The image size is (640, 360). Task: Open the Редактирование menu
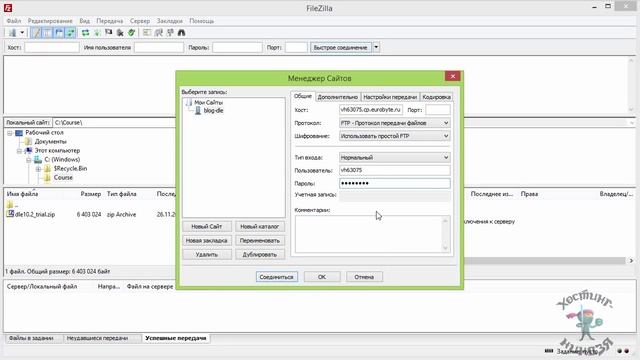tap(50, 21)
